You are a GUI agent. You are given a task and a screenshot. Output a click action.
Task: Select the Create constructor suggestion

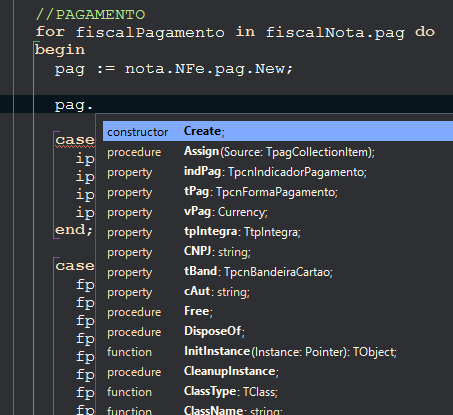(278, 131)
